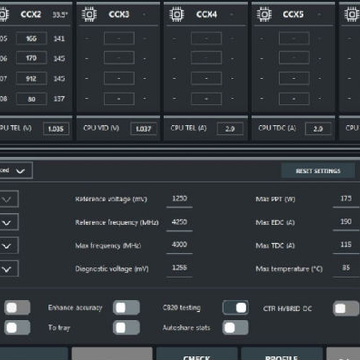Open the mode dropdown left of RESET SETTINGS

[x=16, y=171]
